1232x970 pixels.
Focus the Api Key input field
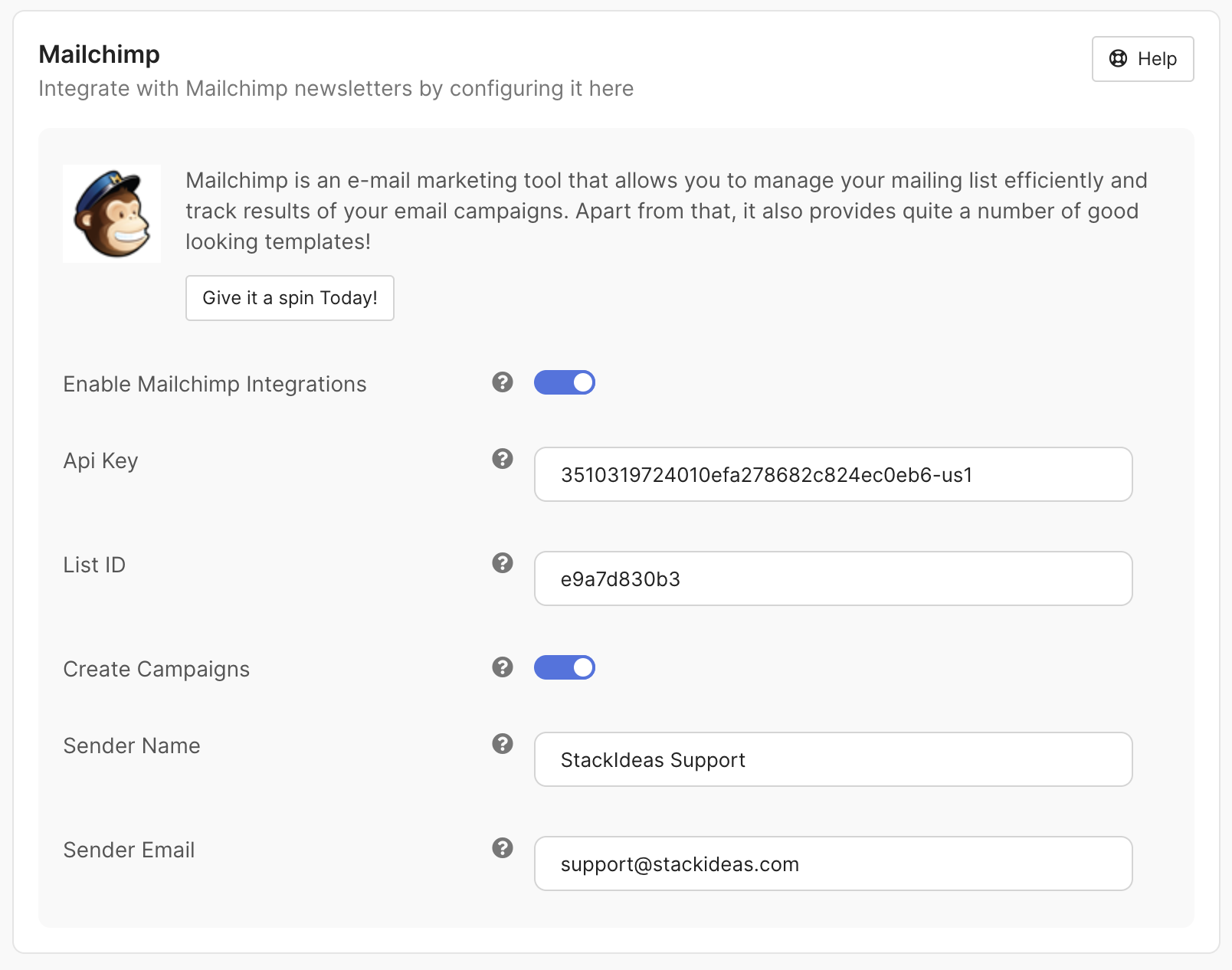coord(833,474)
